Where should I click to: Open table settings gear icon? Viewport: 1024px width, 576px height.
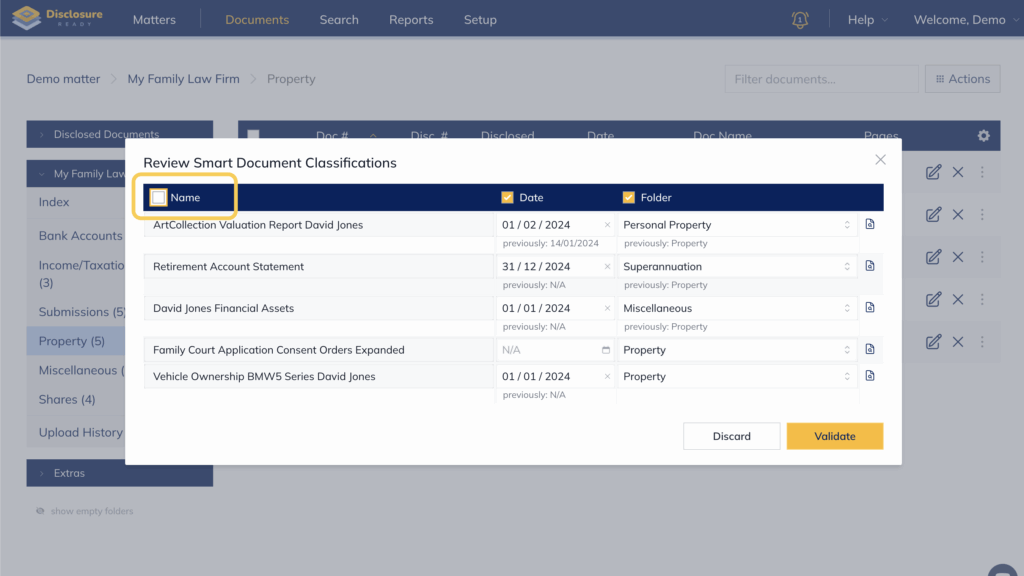[983, 136]
